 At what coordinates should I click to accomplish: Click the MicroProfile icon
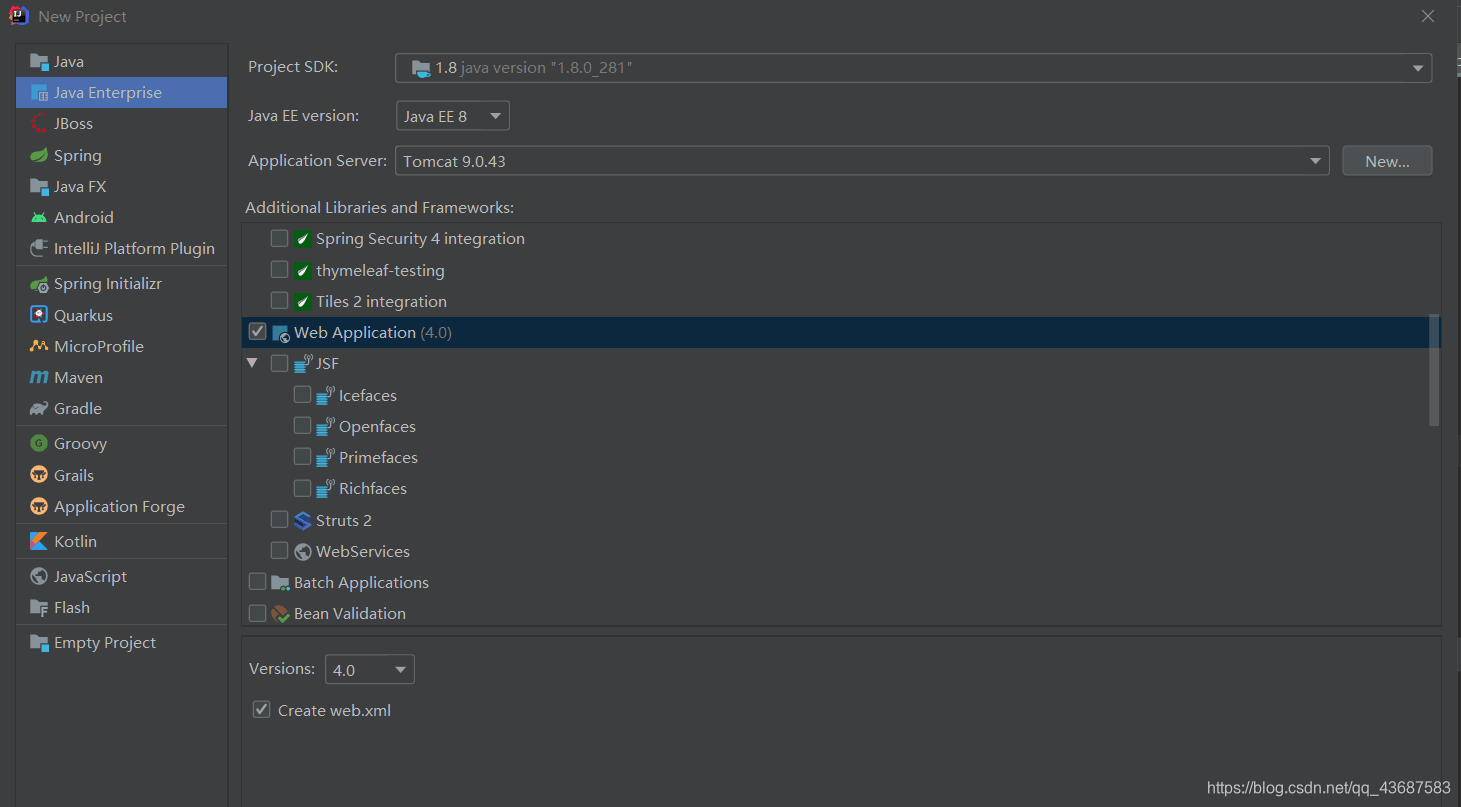coord(39,346)
